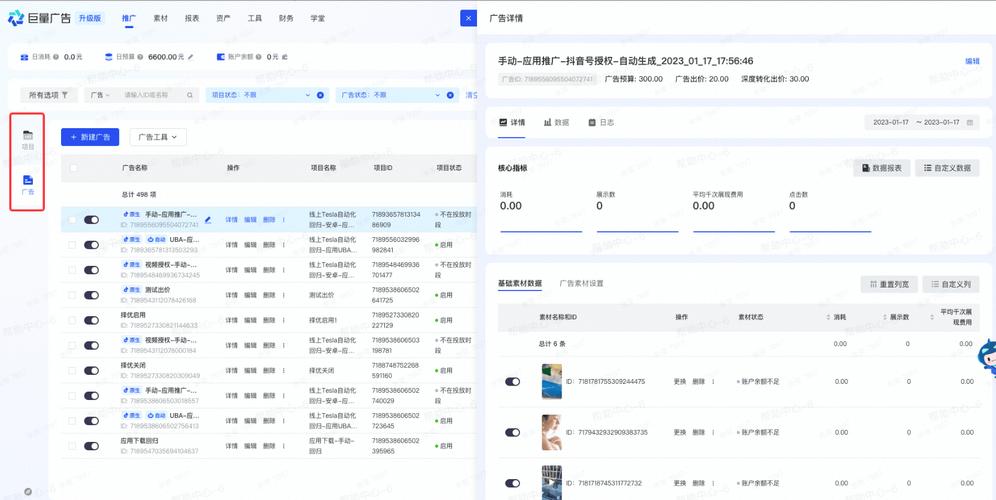This screenshot has height=500, width=996.
Task: Clear the 项目状态 filter with its round x
Action: point(320,95)
